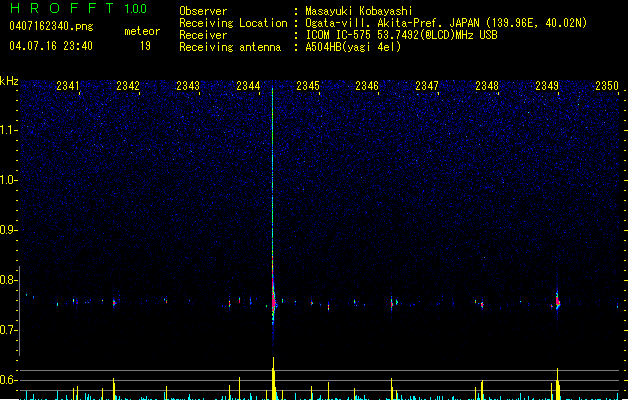This screenshot has height=400, width=629.
Task: Click the 2348 time marker
Action: (x=487, y=86)
